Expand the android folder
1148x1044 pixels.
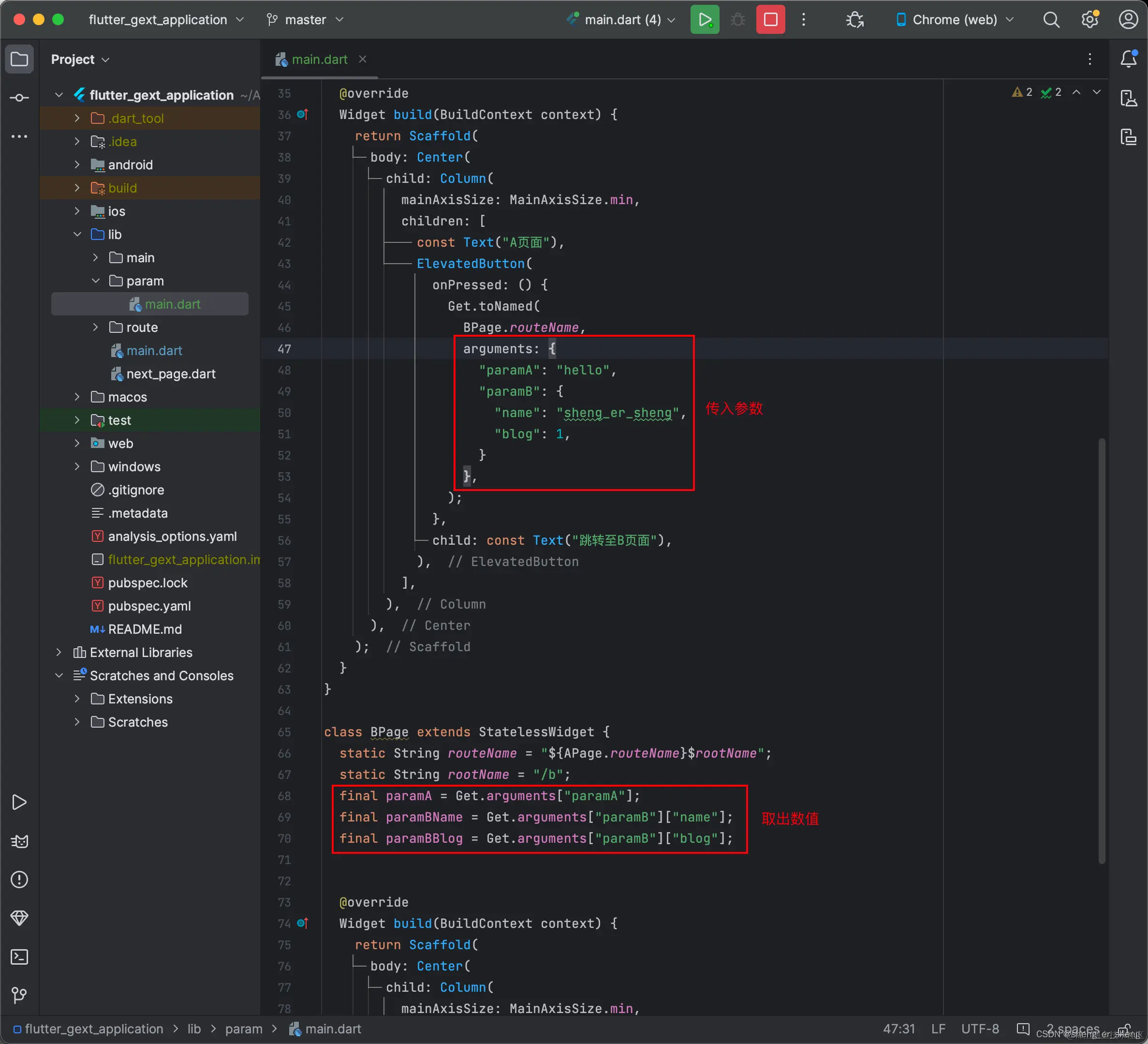pyautogui.click(x=77, y=165)
